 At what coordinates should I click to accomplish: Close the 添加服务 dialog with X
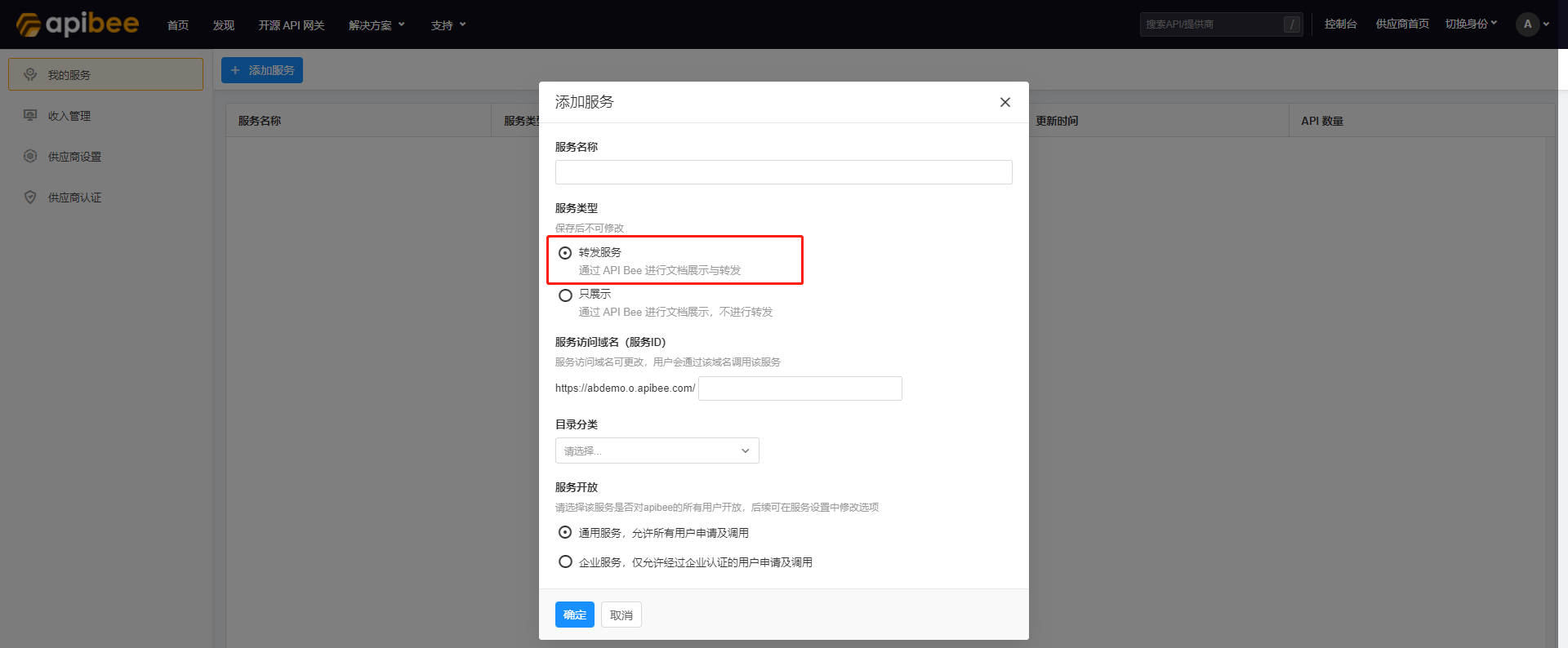(1005, 102)
